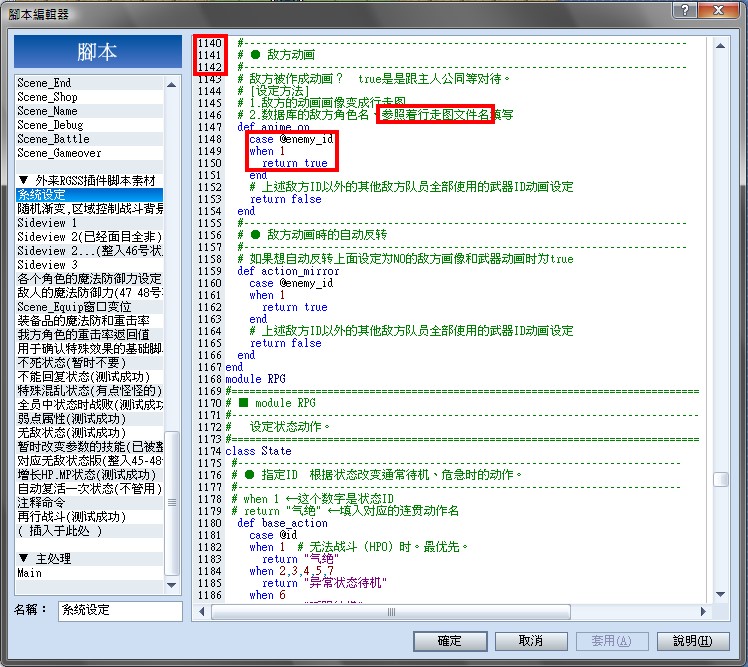Click code editor vertical scroll up arrow
Viewport: 748px width, 667px height.
tap(720, 46)
